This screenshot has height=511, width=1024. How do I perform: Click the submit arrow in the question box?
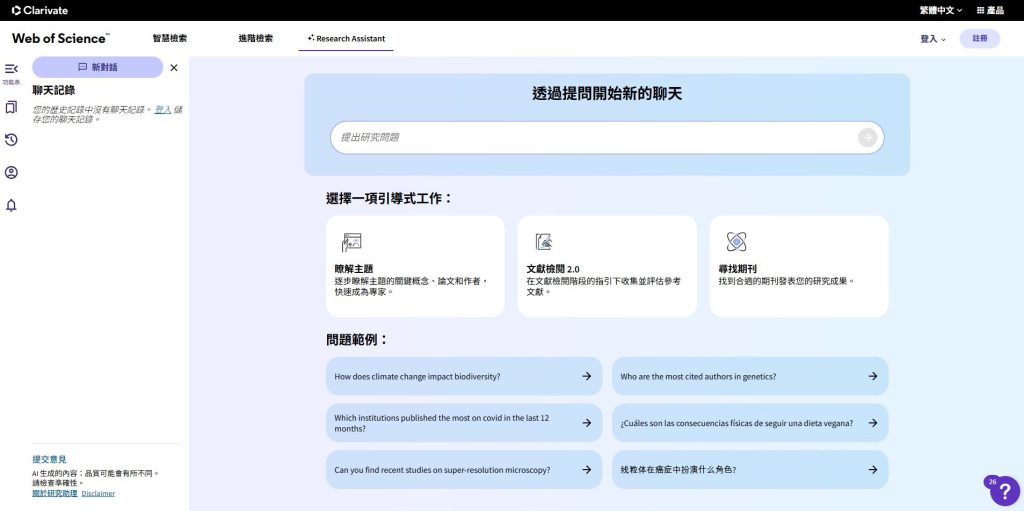pyautogui.click(x=867, y=137)
